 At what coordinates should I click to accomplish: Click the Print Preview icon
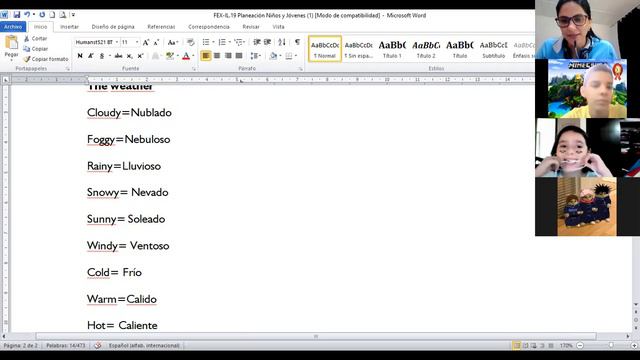coord(63,15)
